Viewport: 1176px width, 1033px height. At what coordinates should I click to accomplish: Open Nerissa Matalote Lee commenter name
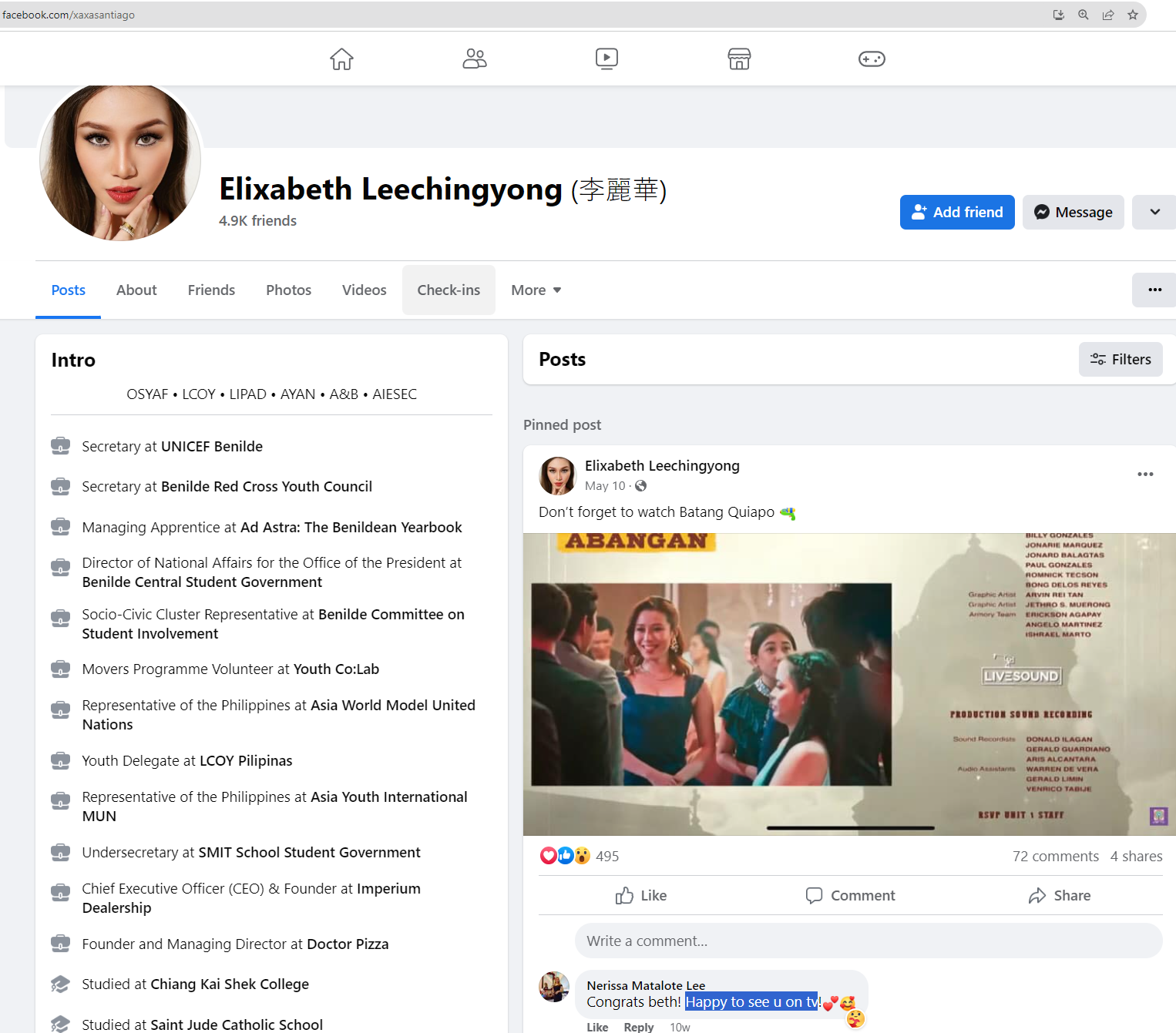click(646, 985)
